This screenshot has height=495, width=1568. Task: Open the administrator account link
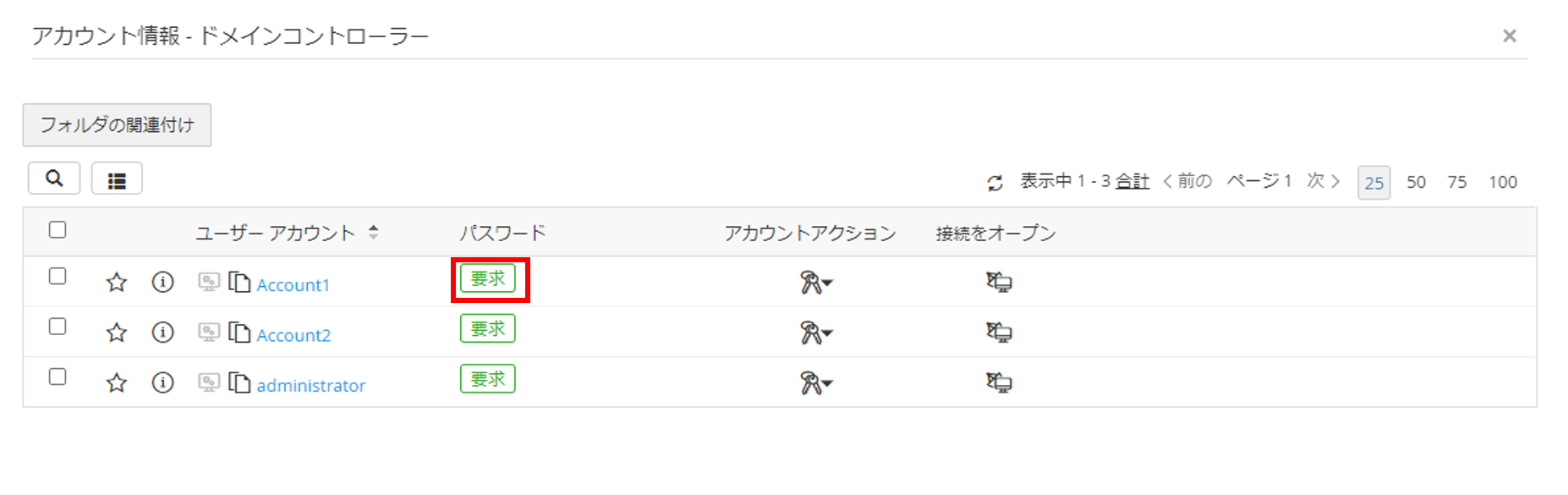click(311, 386)
